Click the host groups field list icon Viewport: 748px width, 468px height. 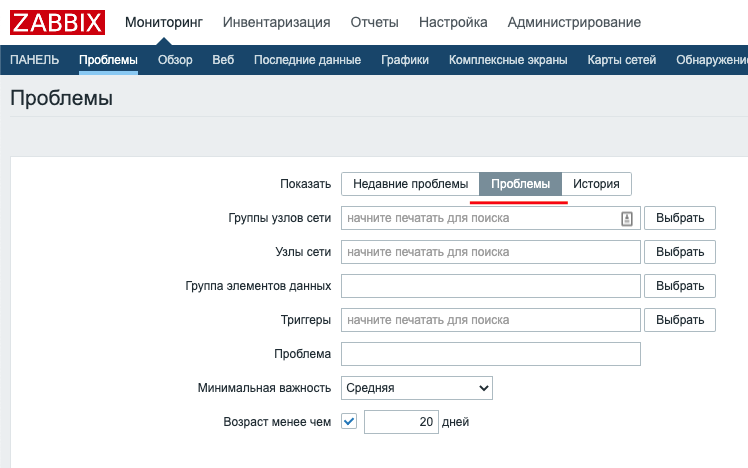(x=627, y=218)
